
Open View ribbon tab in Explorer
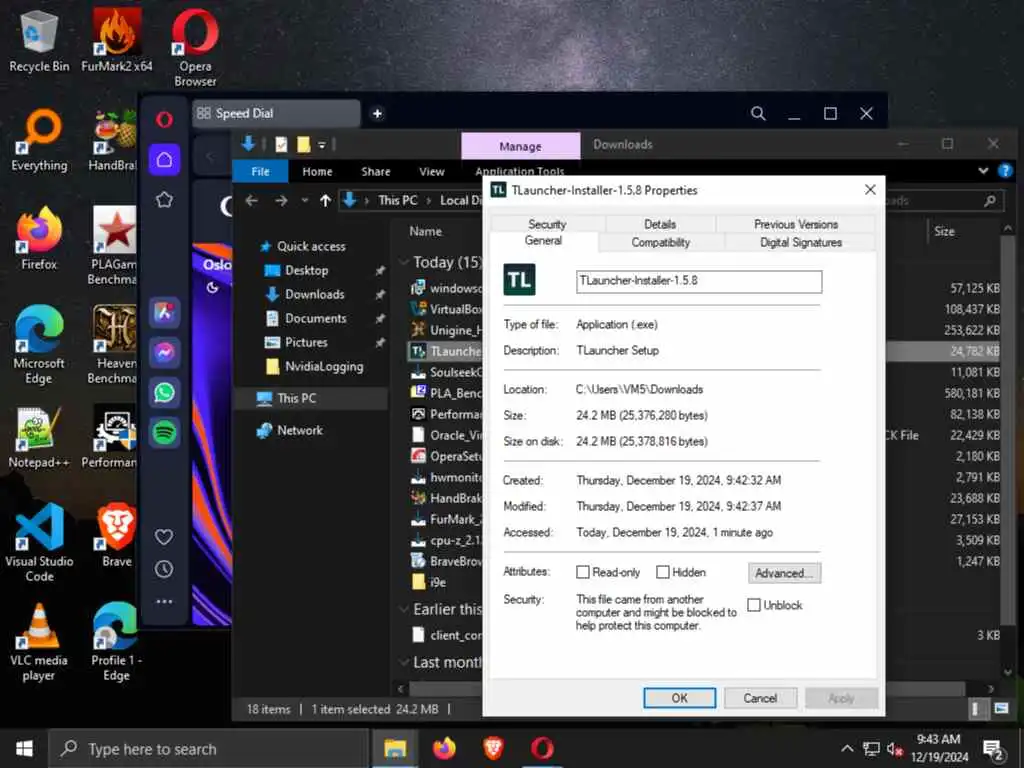click(x=432, y=171)
